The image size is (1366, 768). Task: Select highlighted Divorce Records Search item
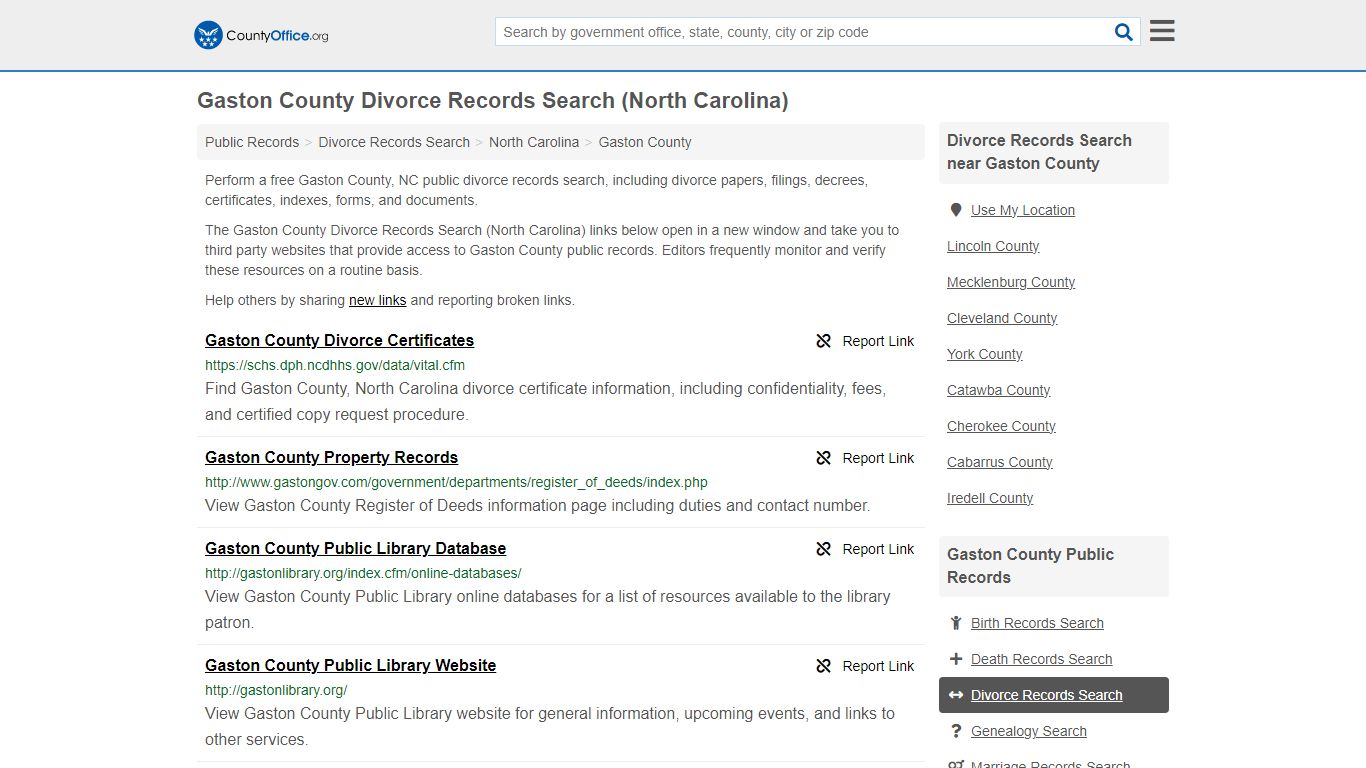(1054, 695)
